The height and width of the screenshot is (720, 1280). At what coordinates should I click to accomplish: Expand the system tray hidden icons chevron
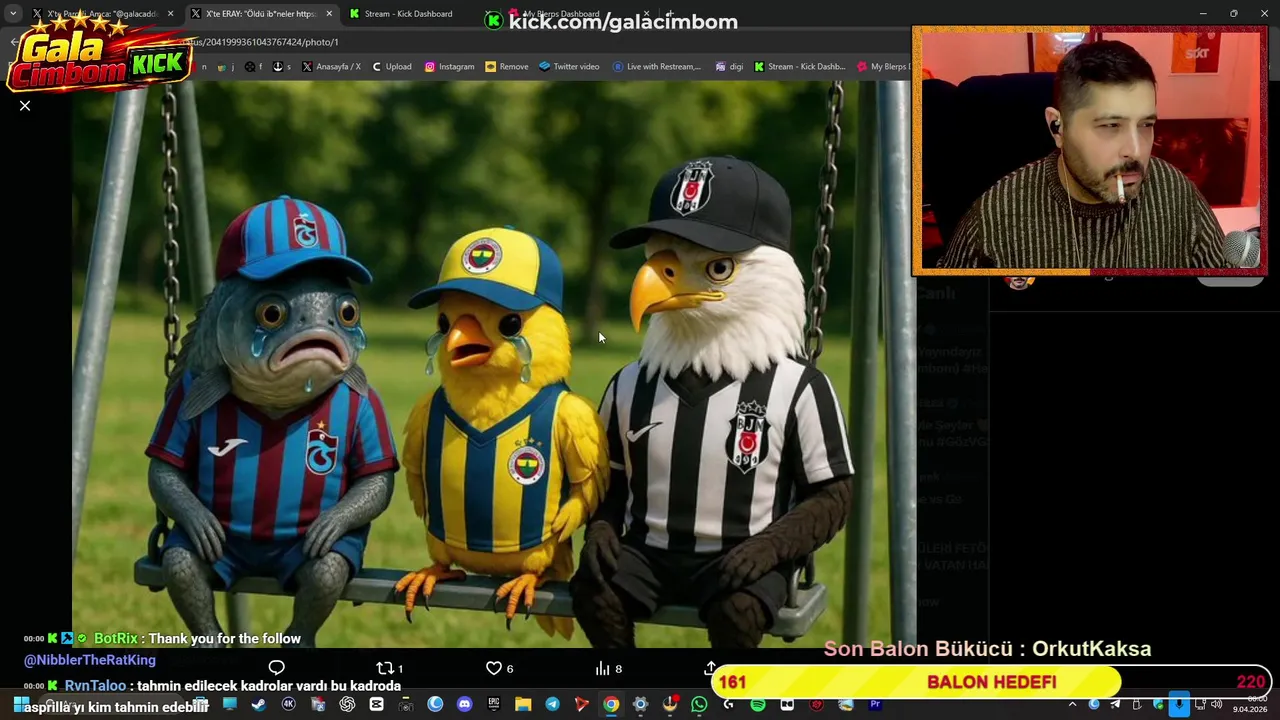[1073, 704]
